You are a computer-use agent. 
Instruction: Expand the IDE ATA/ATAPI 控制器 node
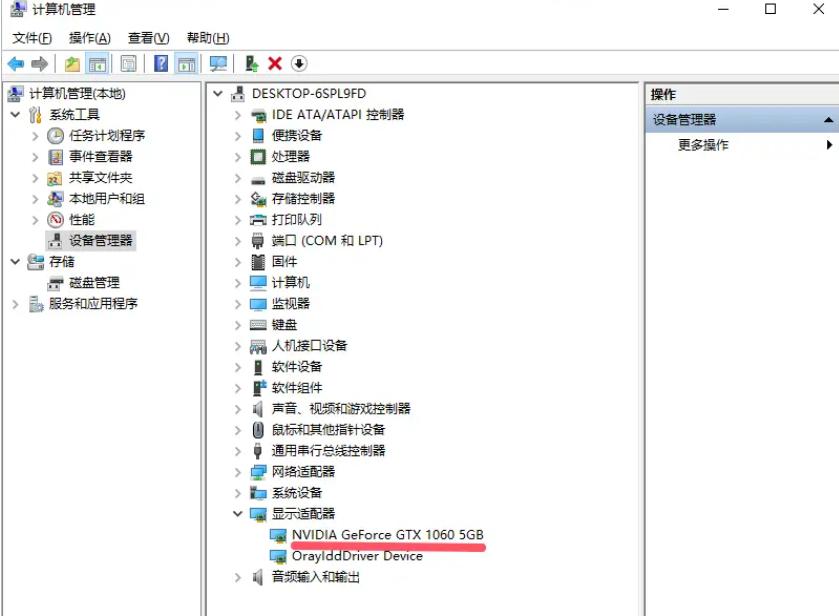coord(238,115)
